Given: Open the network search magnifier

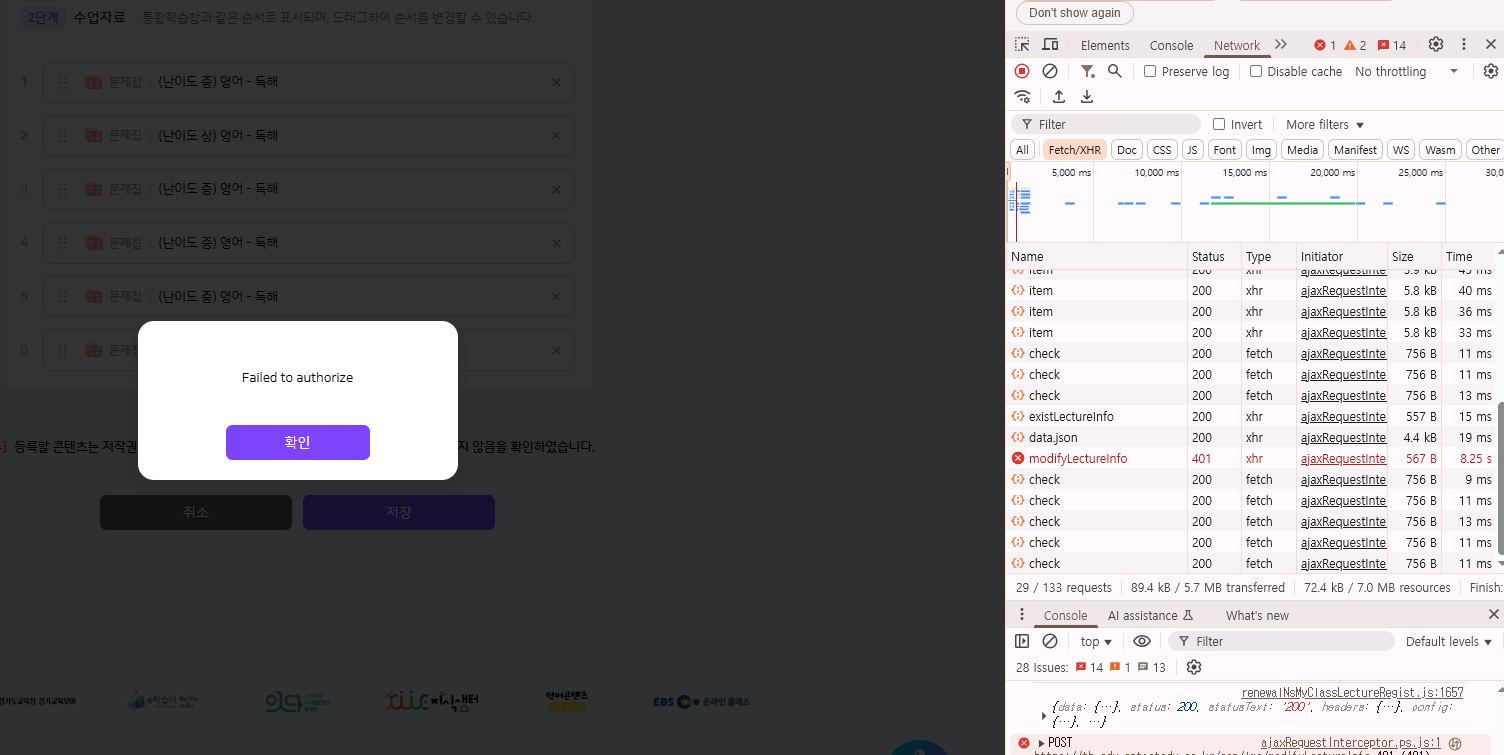Looking at the screenshot, I should [1115, 71].
